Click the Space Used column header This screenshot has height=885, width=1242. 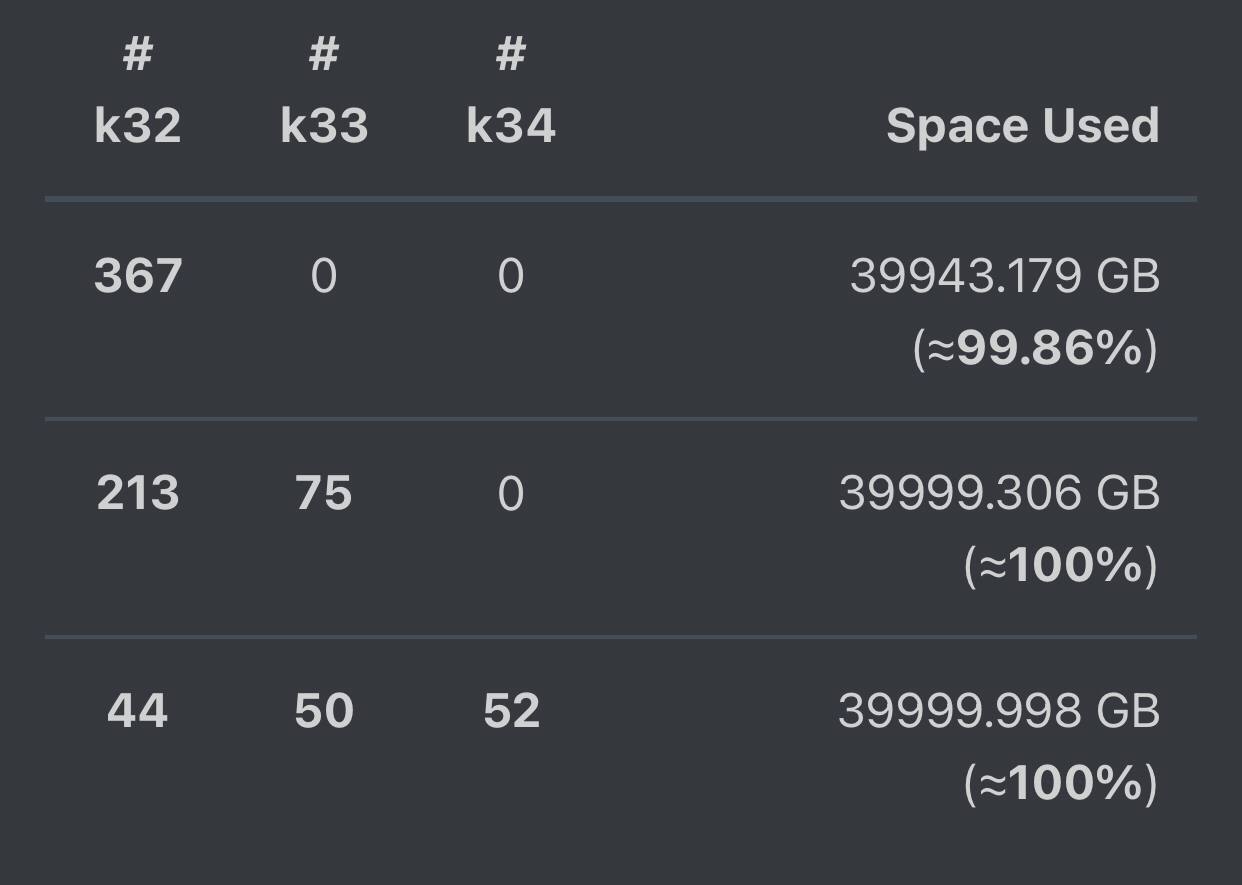(x=1022, y=126)
